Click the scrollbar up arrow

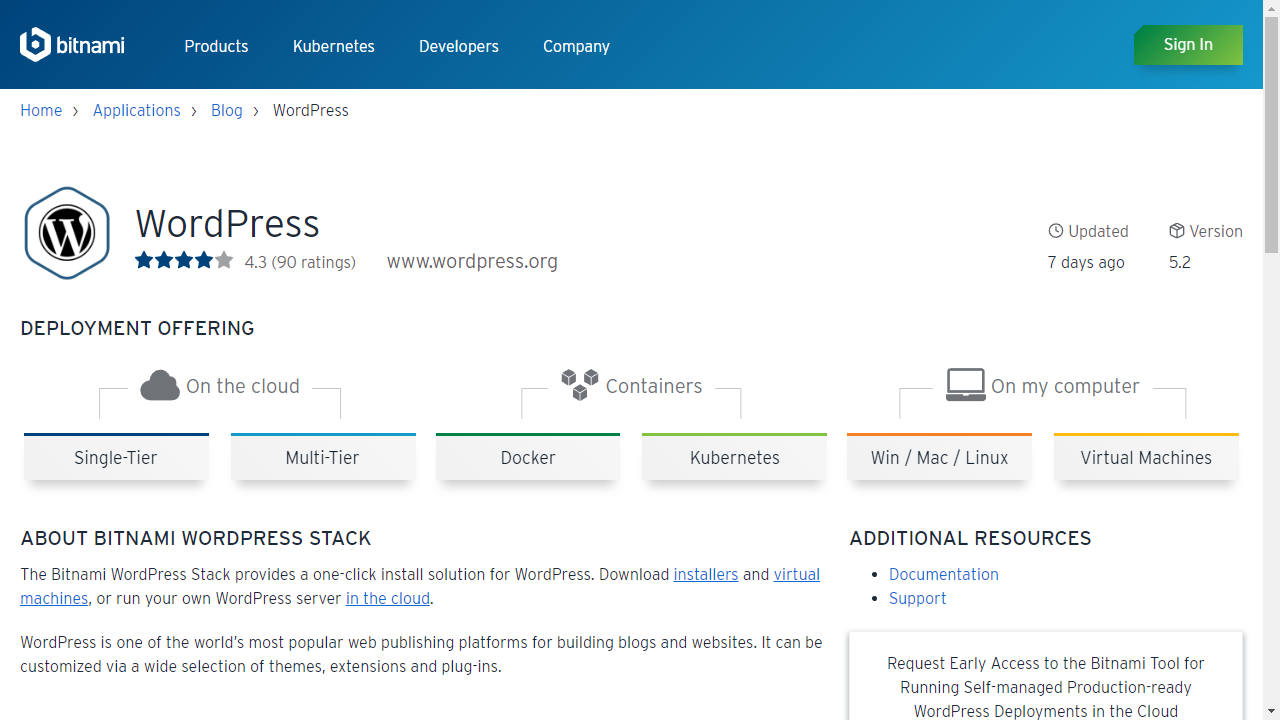click(x=1271, y=8)
